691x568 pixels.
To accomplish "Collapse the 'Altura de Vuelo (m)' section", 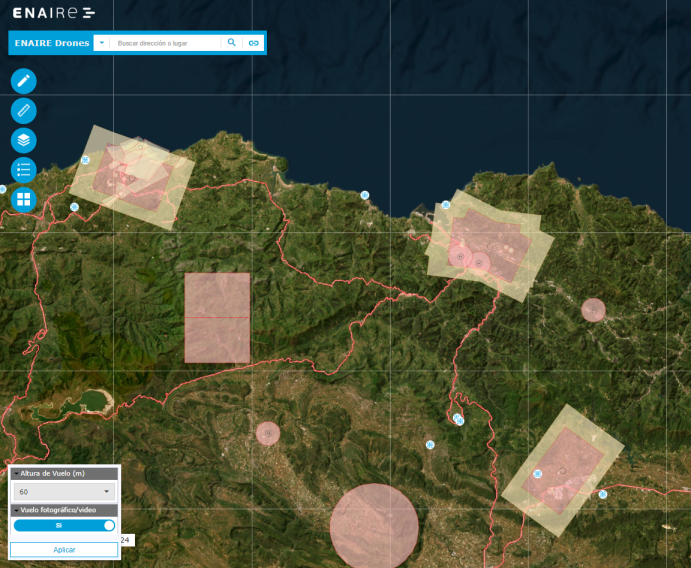I will (64, 473).
